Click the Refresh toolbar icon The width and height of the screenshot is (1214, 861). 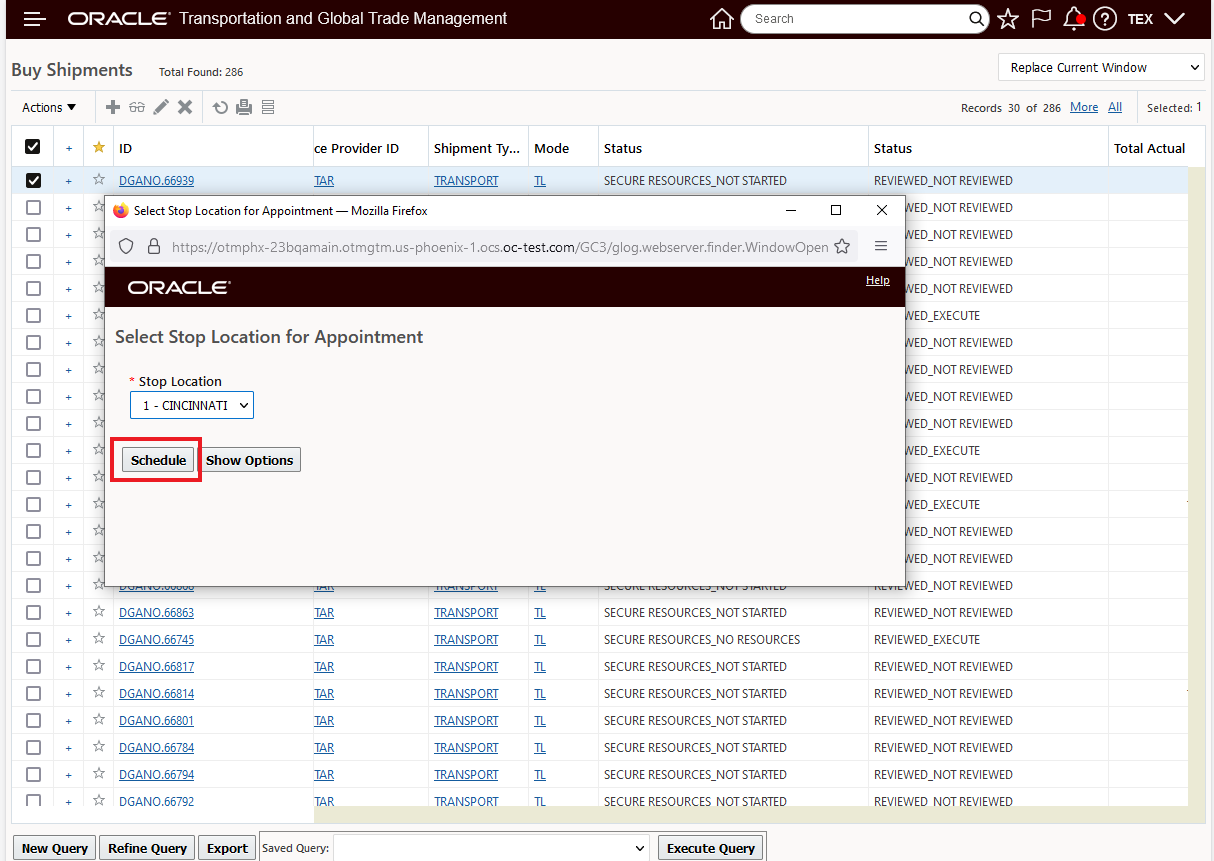(x=220, y=107)
